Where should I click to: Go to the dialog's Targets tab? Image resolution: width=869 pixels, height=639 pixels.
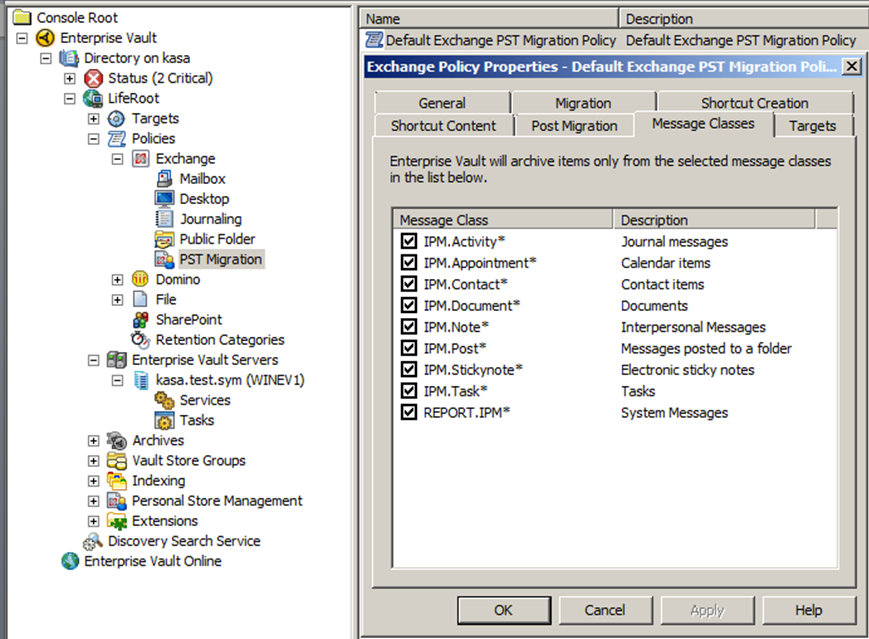tap(812, 126)
